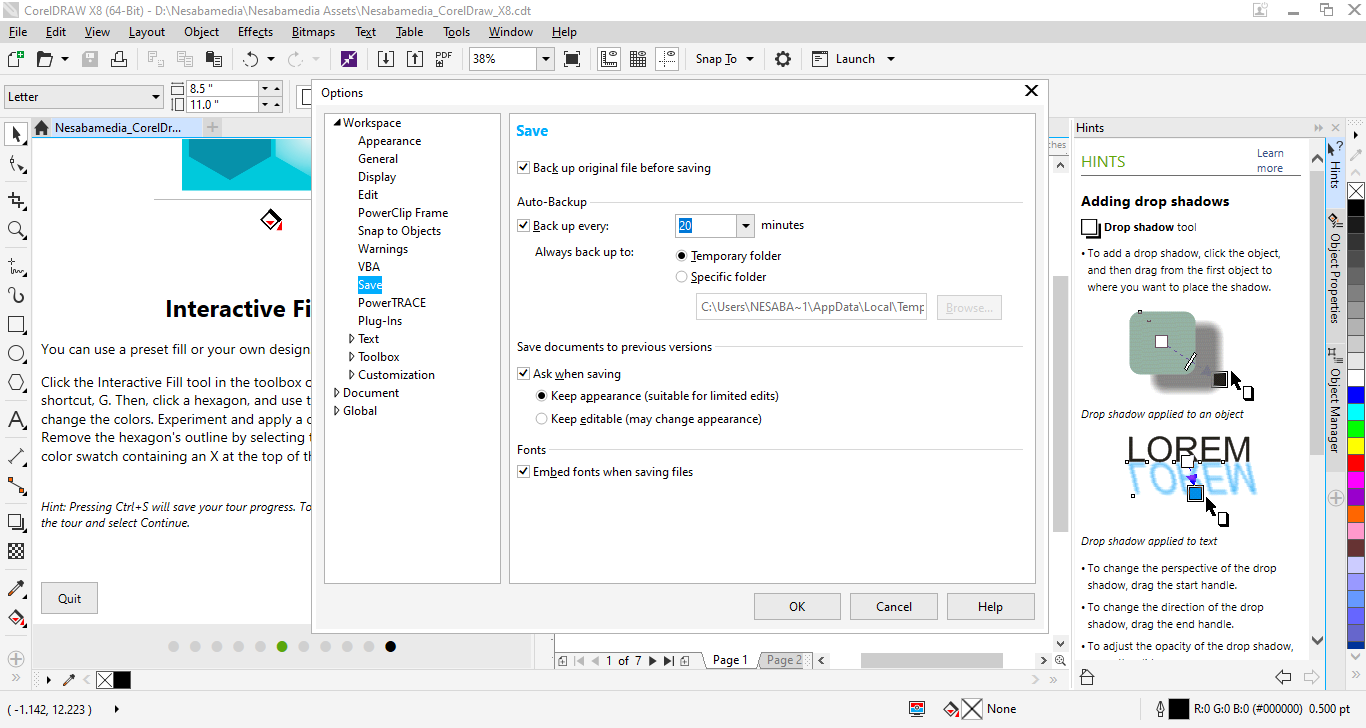The image size is (1366, 728).
Task: Expand the Toolbox tree node
Action: [x=351, y=357]
